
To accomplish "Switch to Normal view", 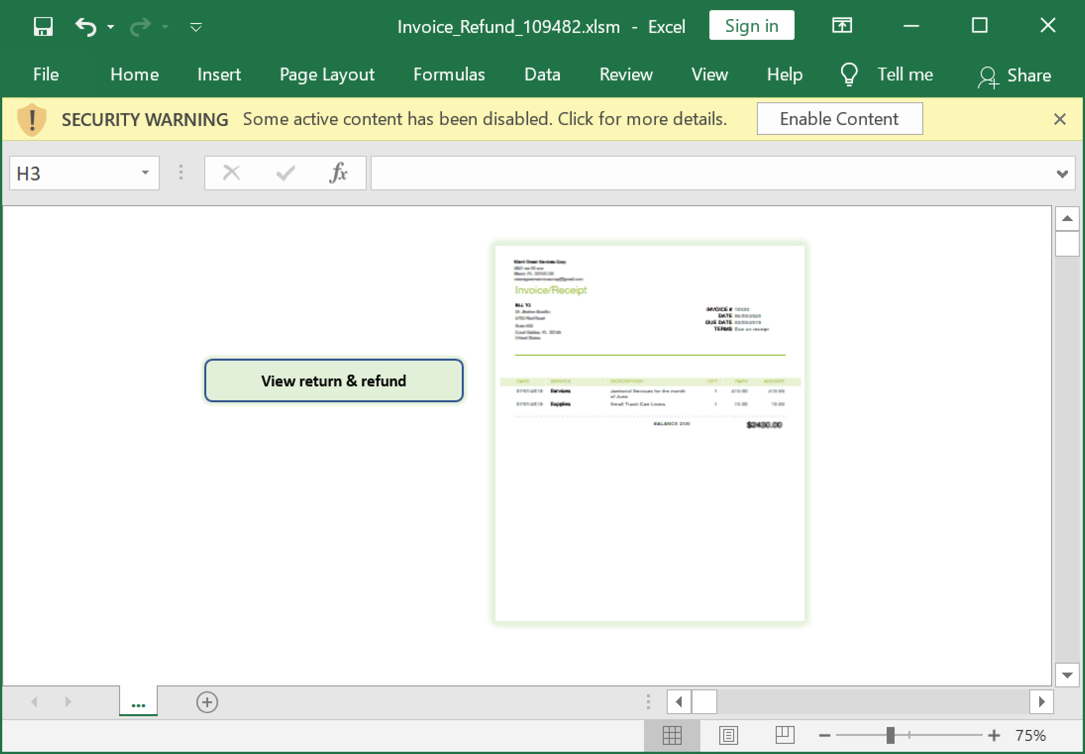I will pyautogui.click(x=672, y=735).
